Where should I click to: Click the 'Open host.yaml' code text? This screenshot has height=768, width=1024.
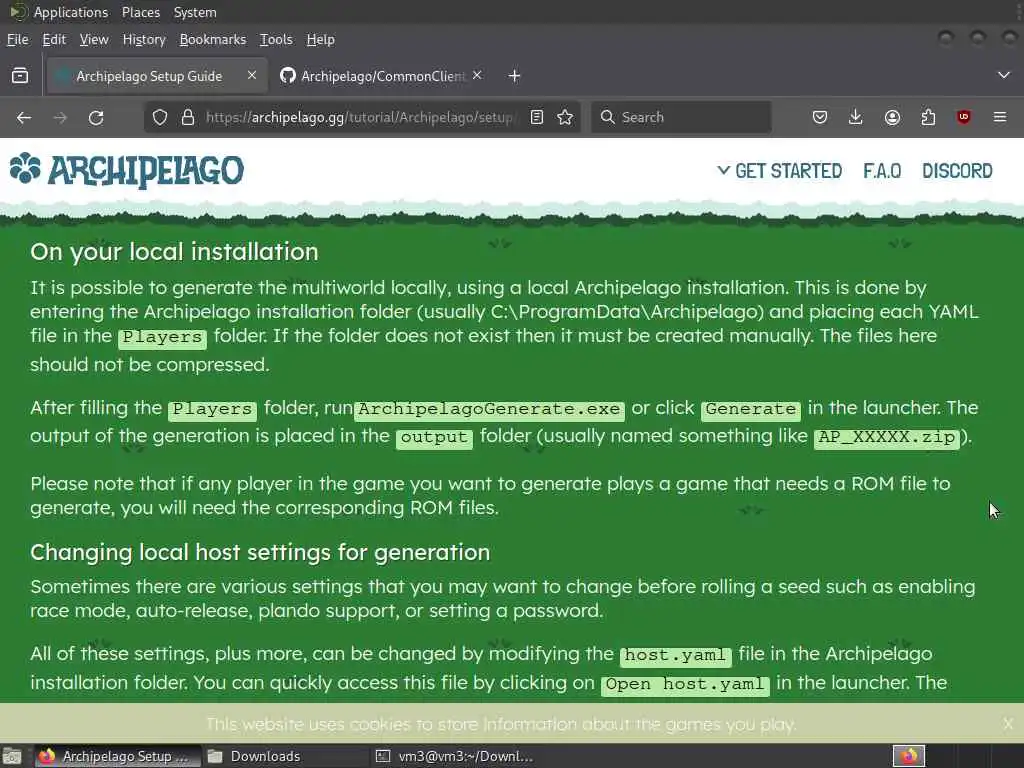pyautogui.click(x=685, y=684)
